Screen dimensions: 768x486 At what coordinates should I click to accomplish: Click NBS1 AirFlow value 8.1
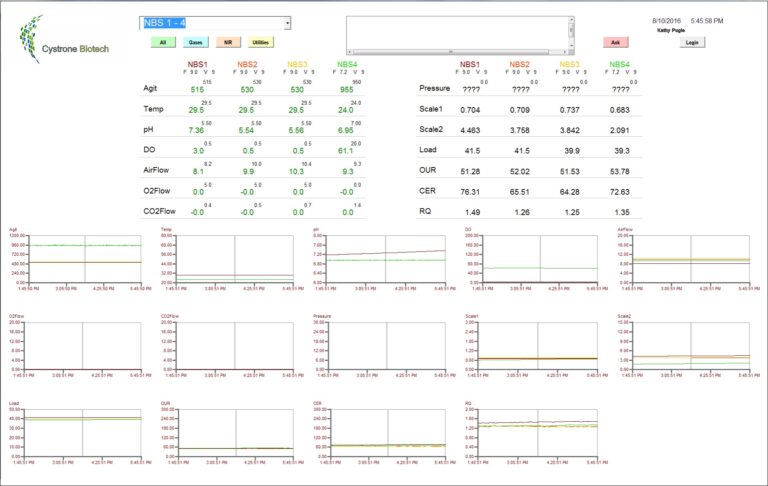198,171
